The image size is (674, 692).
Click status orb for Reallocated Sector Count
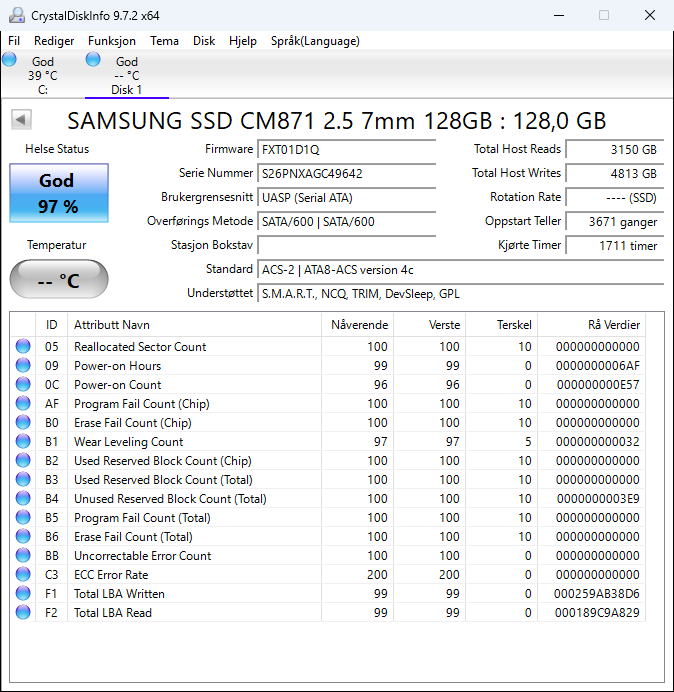[23, 346]
